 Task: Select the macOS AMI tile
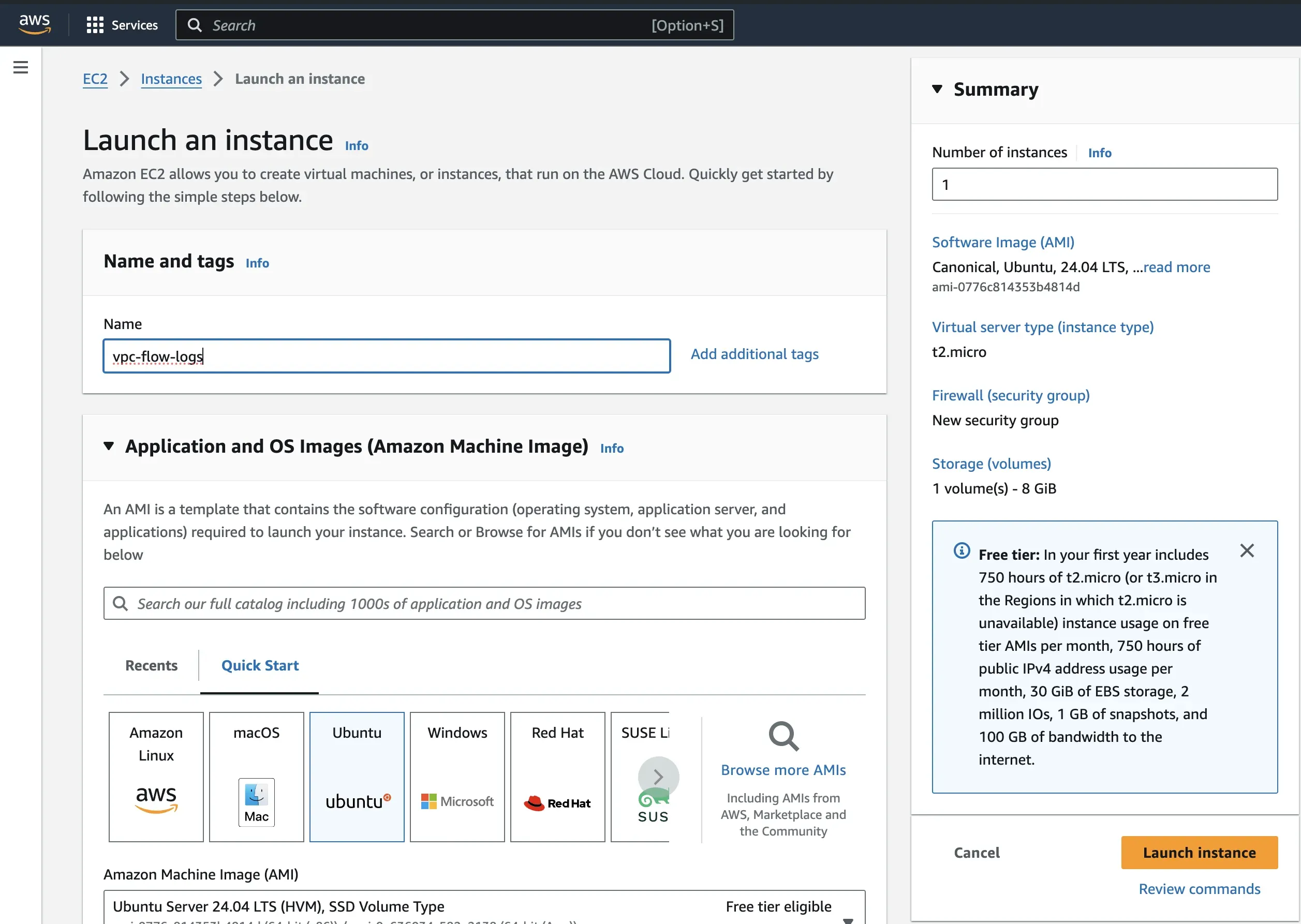[x=256, y=777]
